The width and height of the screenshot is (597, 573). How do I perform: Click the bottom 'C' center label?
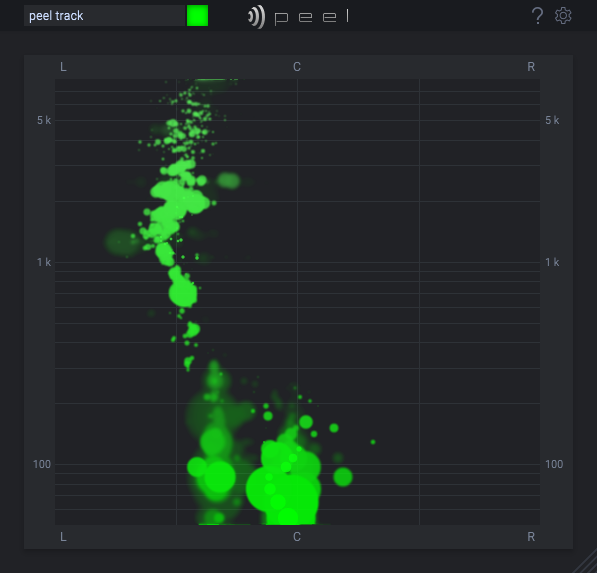click(x=297, y=537)
